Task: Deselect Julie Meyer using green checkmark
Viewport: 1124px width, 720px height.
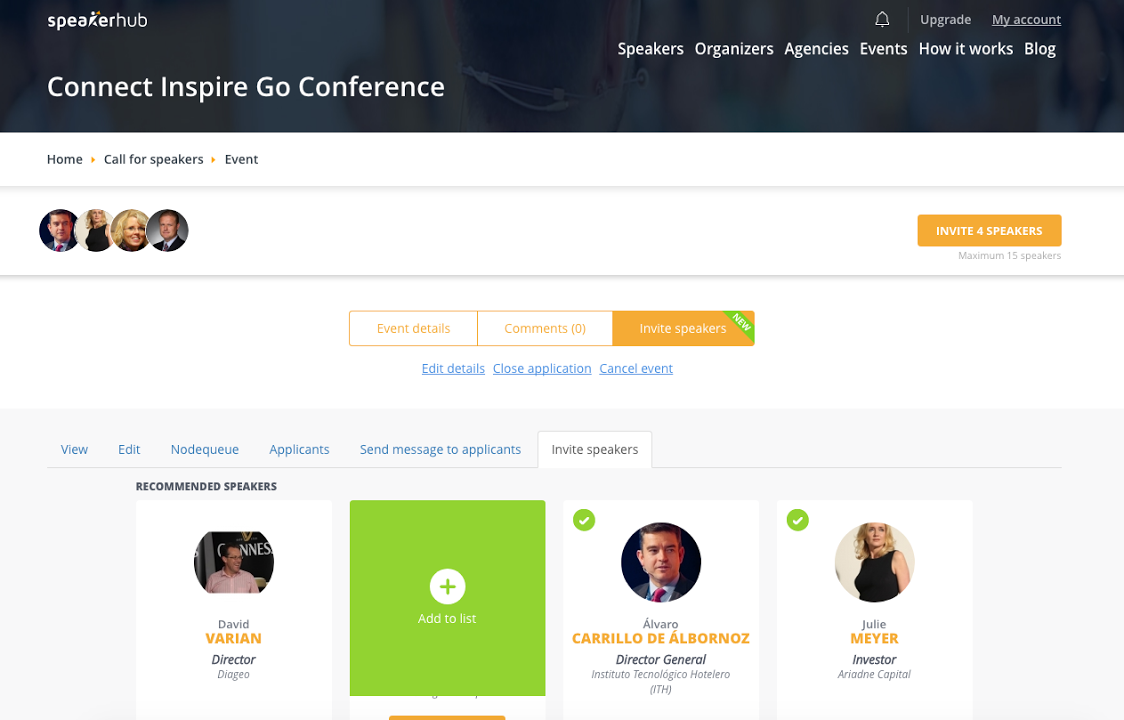Action: [x=797, y=520]
